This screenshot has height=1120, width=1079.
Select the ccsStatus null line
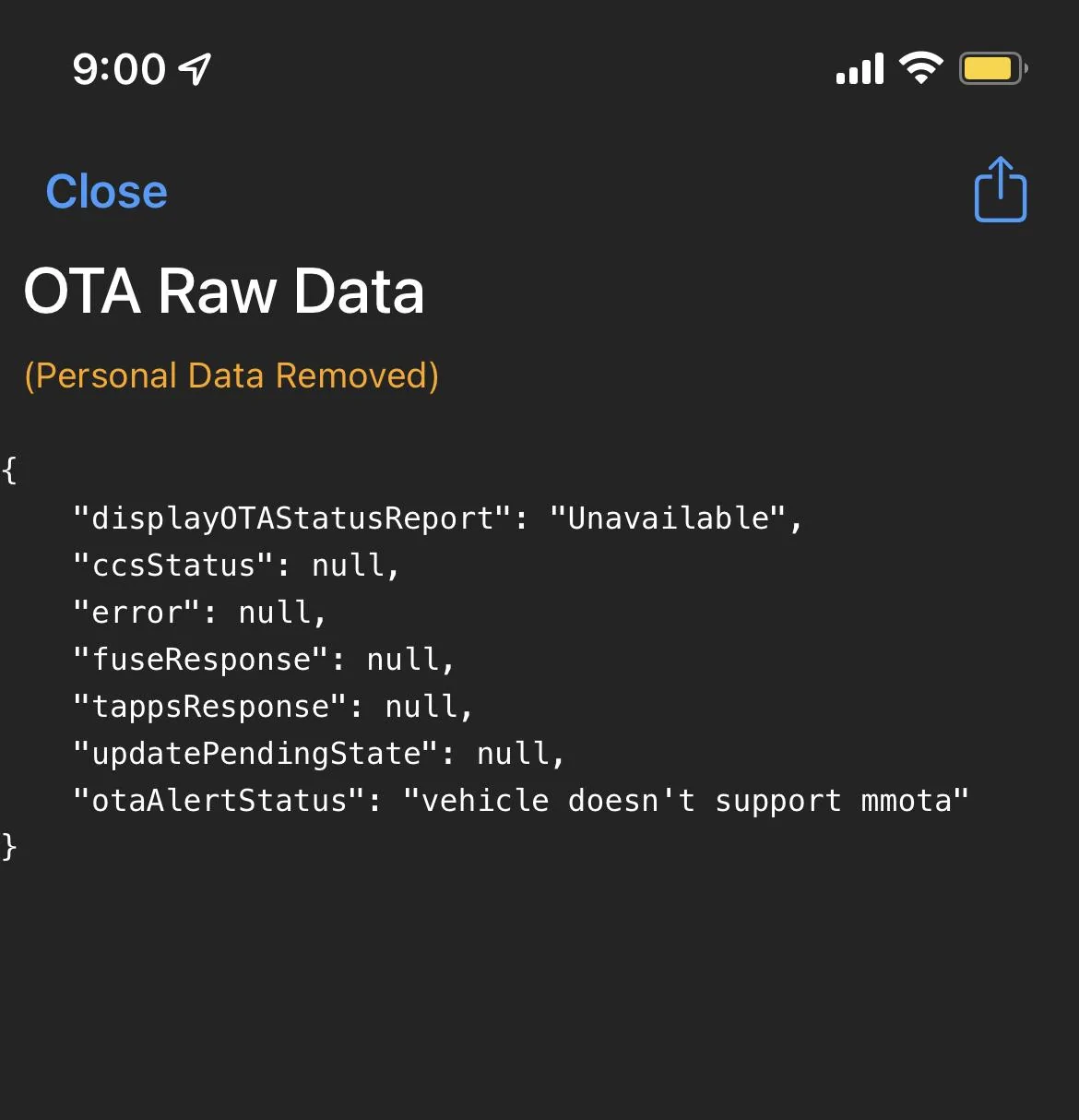236,566
